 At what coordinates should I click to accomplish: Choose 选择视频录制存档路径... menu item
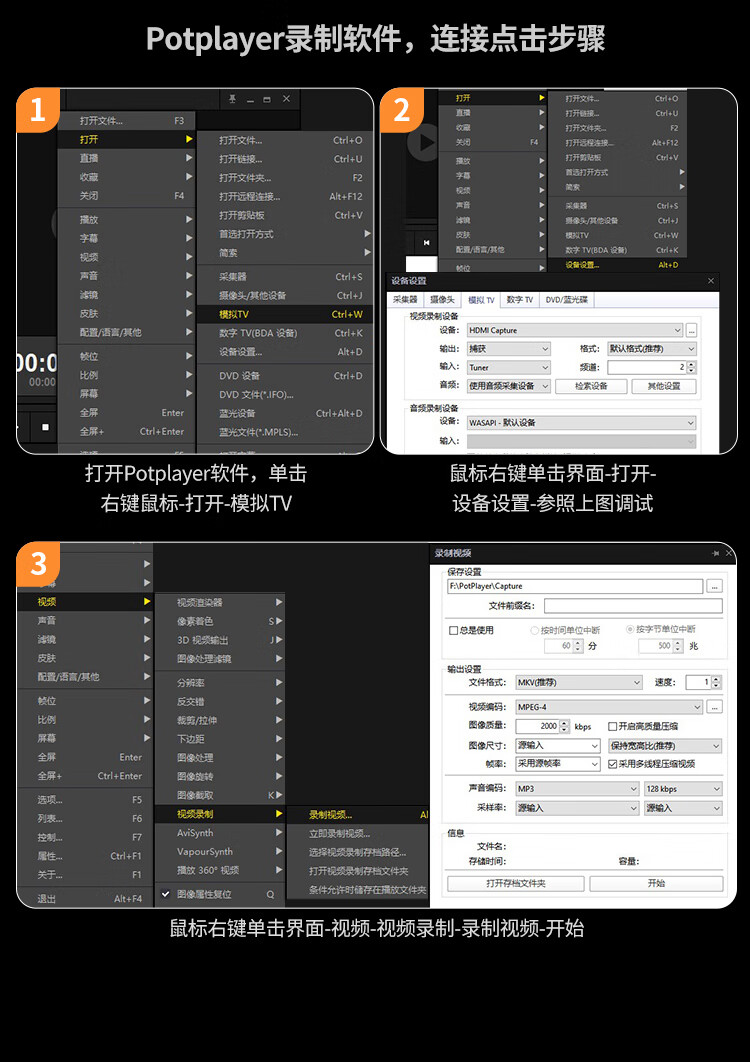(358, 853)
